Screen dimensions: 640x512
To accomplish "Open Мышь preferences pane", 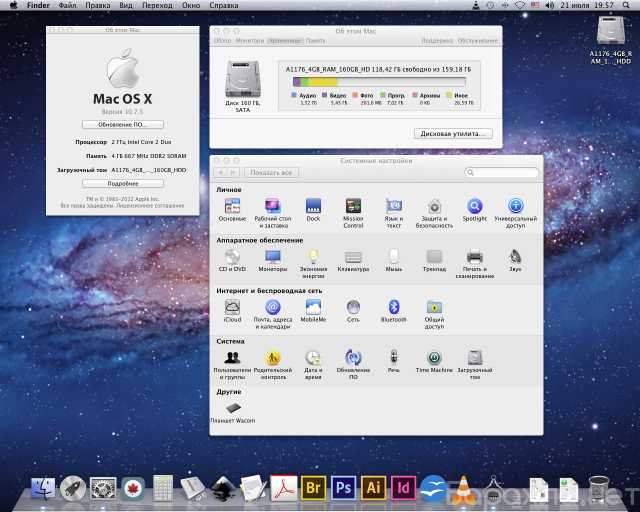I will point(393,260).
